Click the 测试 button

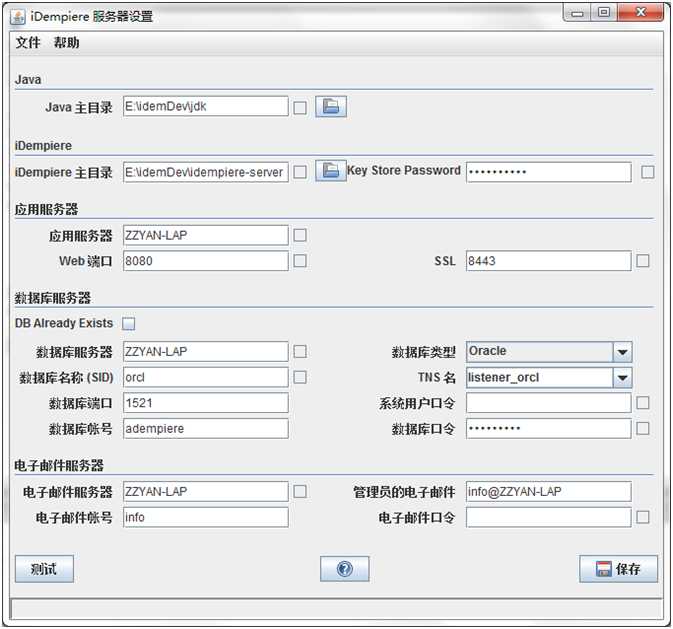(x=44, y=569)
